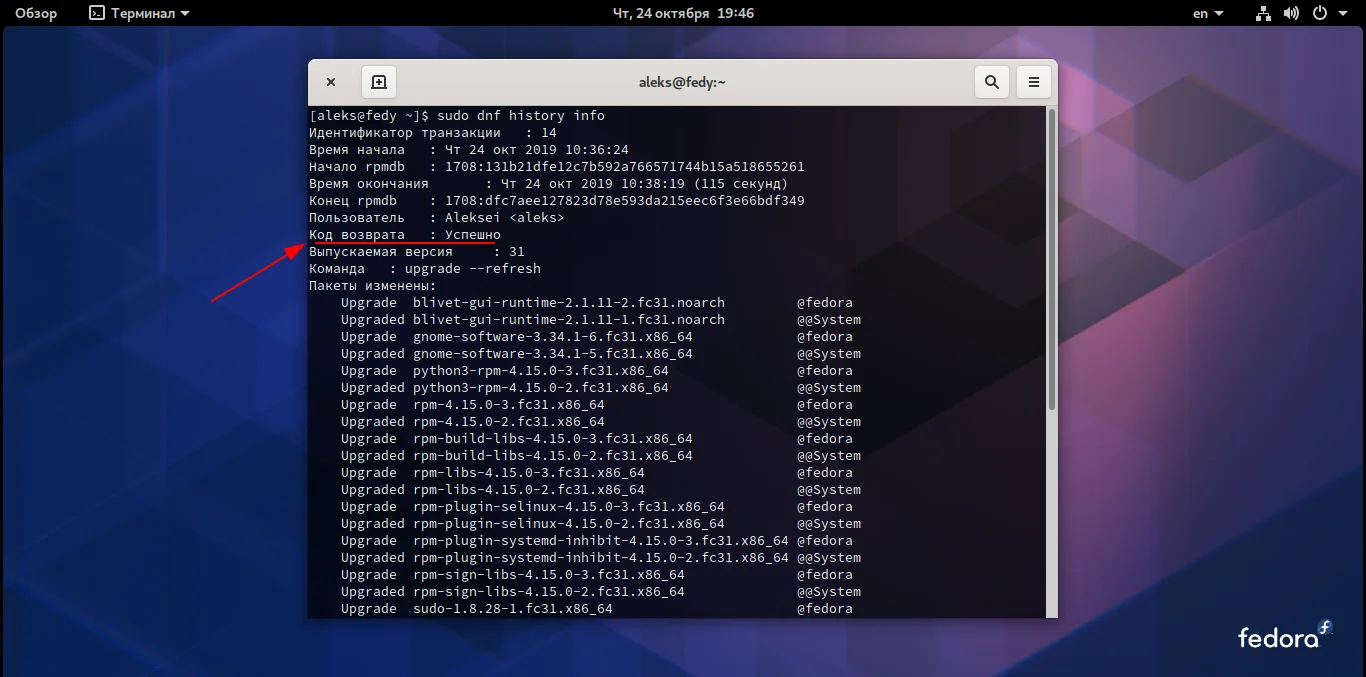1366x677 pixels.
Task: Click the terminal vertical scrollbar
Action: coord(1051,260)
